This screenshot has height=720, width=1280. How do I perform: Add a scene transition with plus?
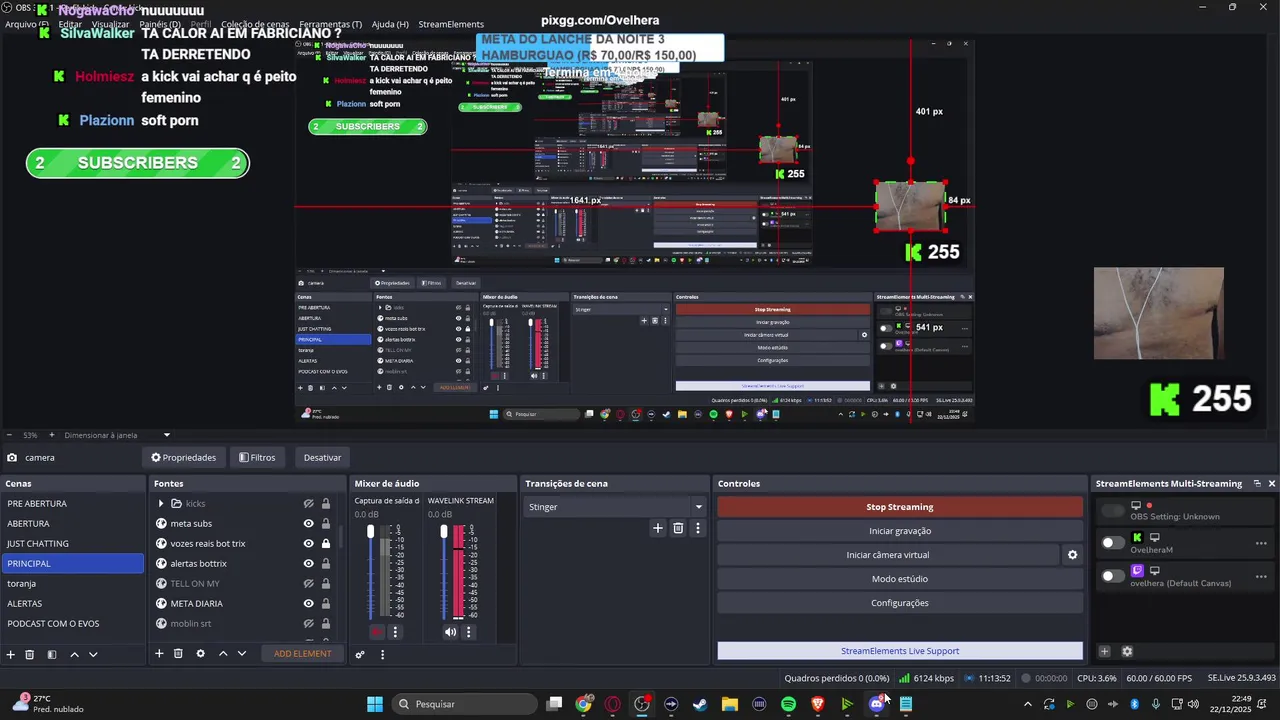pyautogui.click(x=657, y=528)
